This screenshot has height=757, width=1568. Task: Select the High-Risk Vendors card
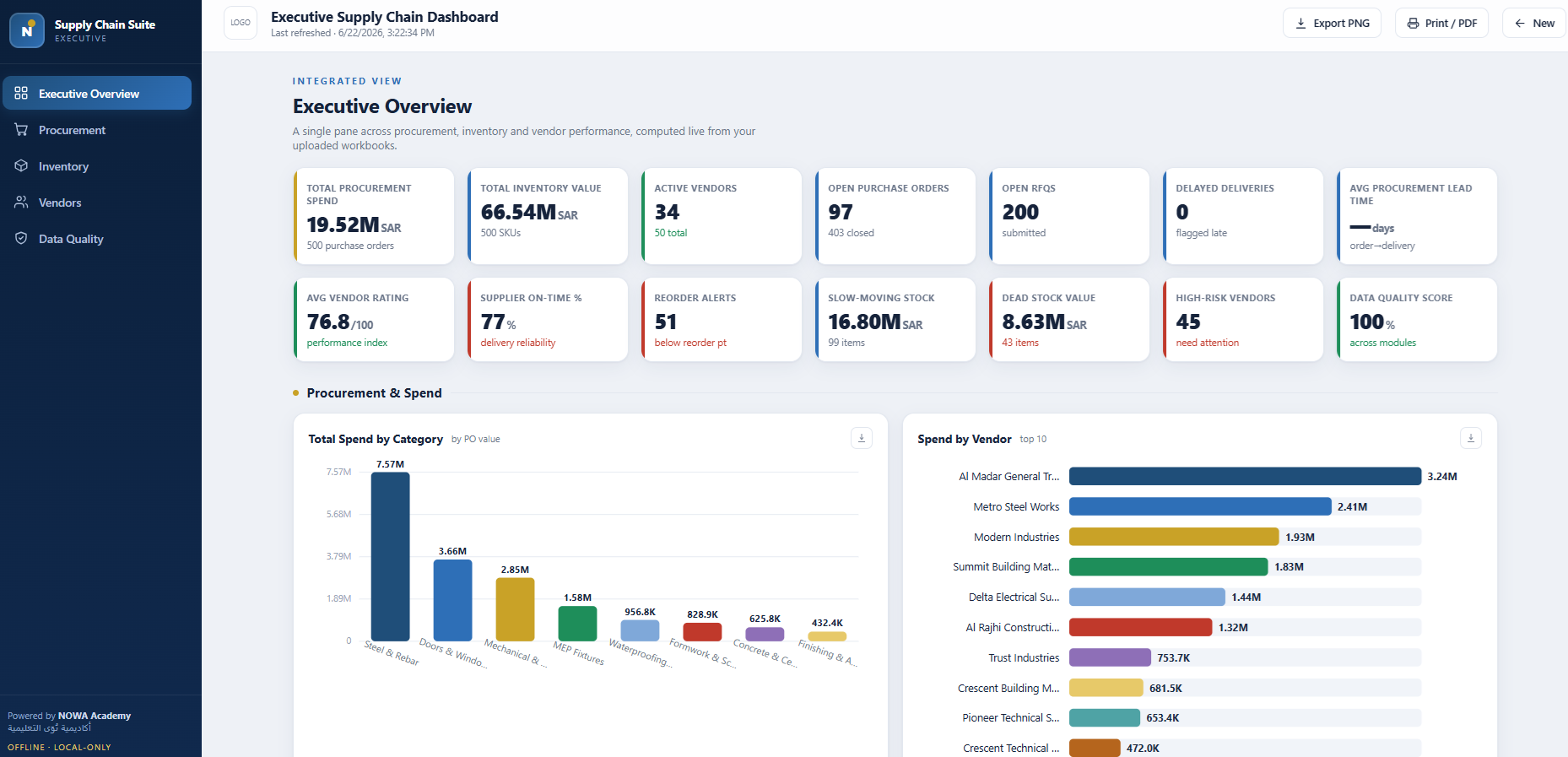(x=1243, y=320)
